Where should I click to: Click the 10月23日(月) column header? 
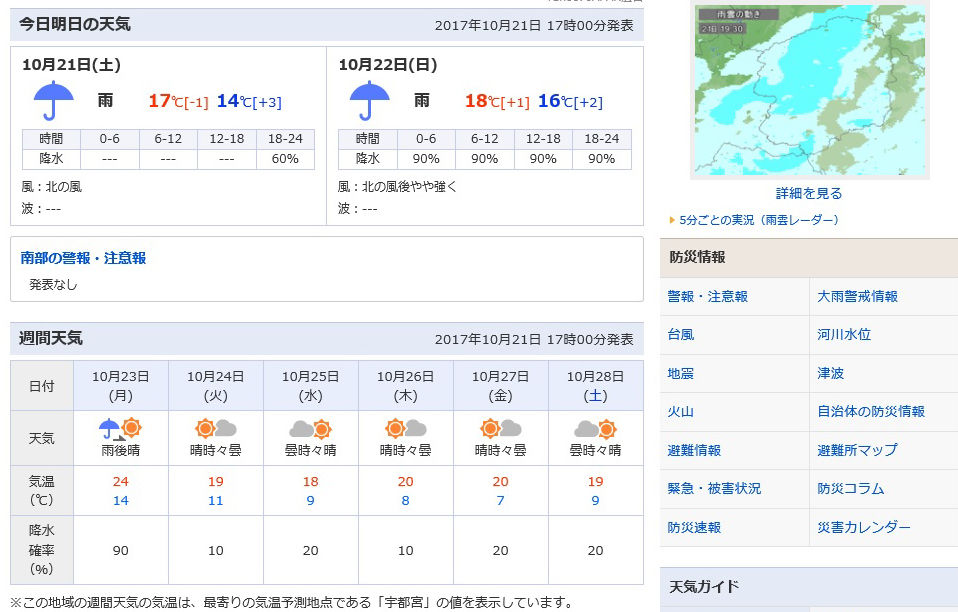coord(120,386)
